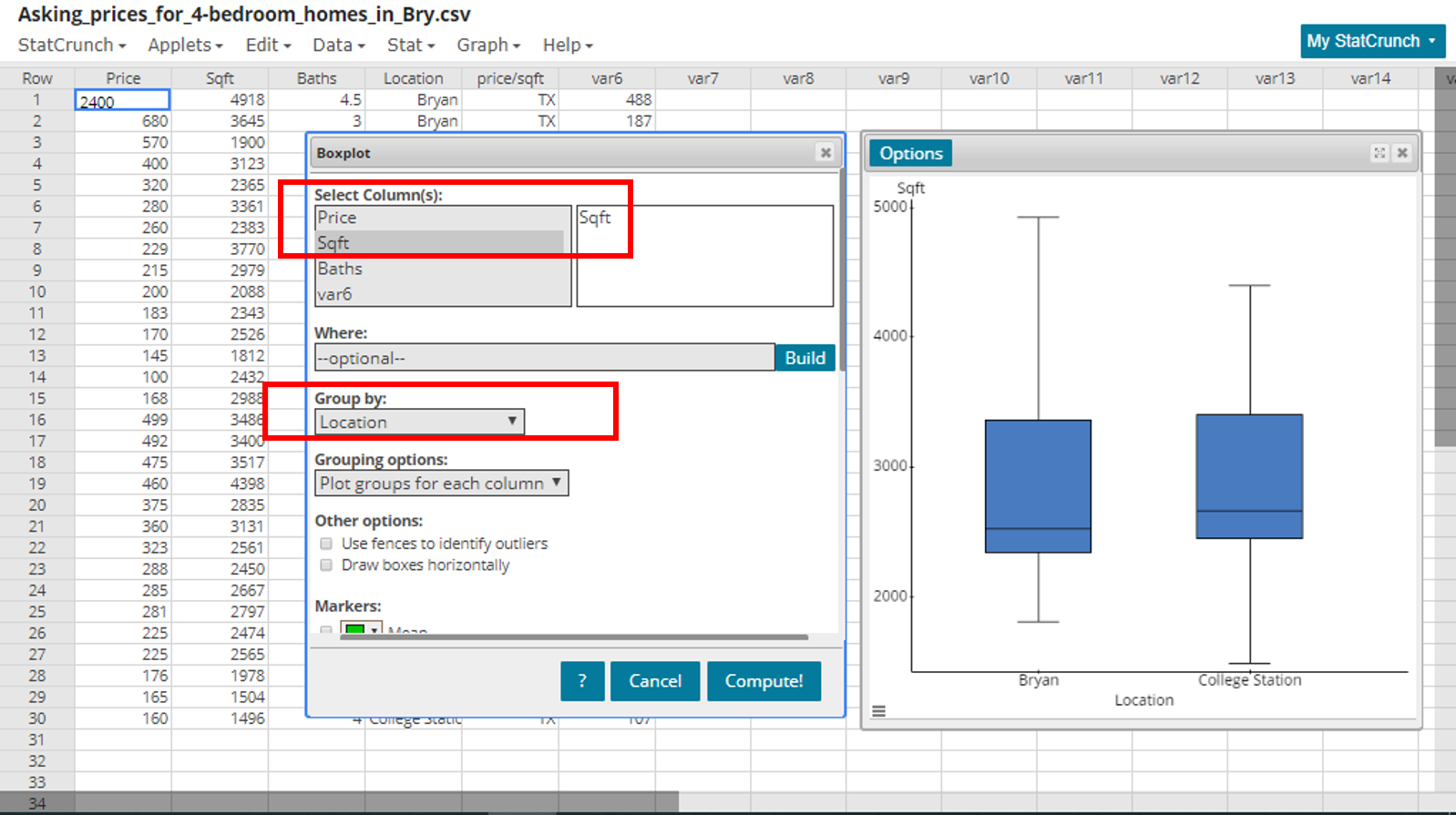Screen dimensions: 1456x815
Task: Click the fullscreen icon on chart window
Action: (x=1379, y=153)
